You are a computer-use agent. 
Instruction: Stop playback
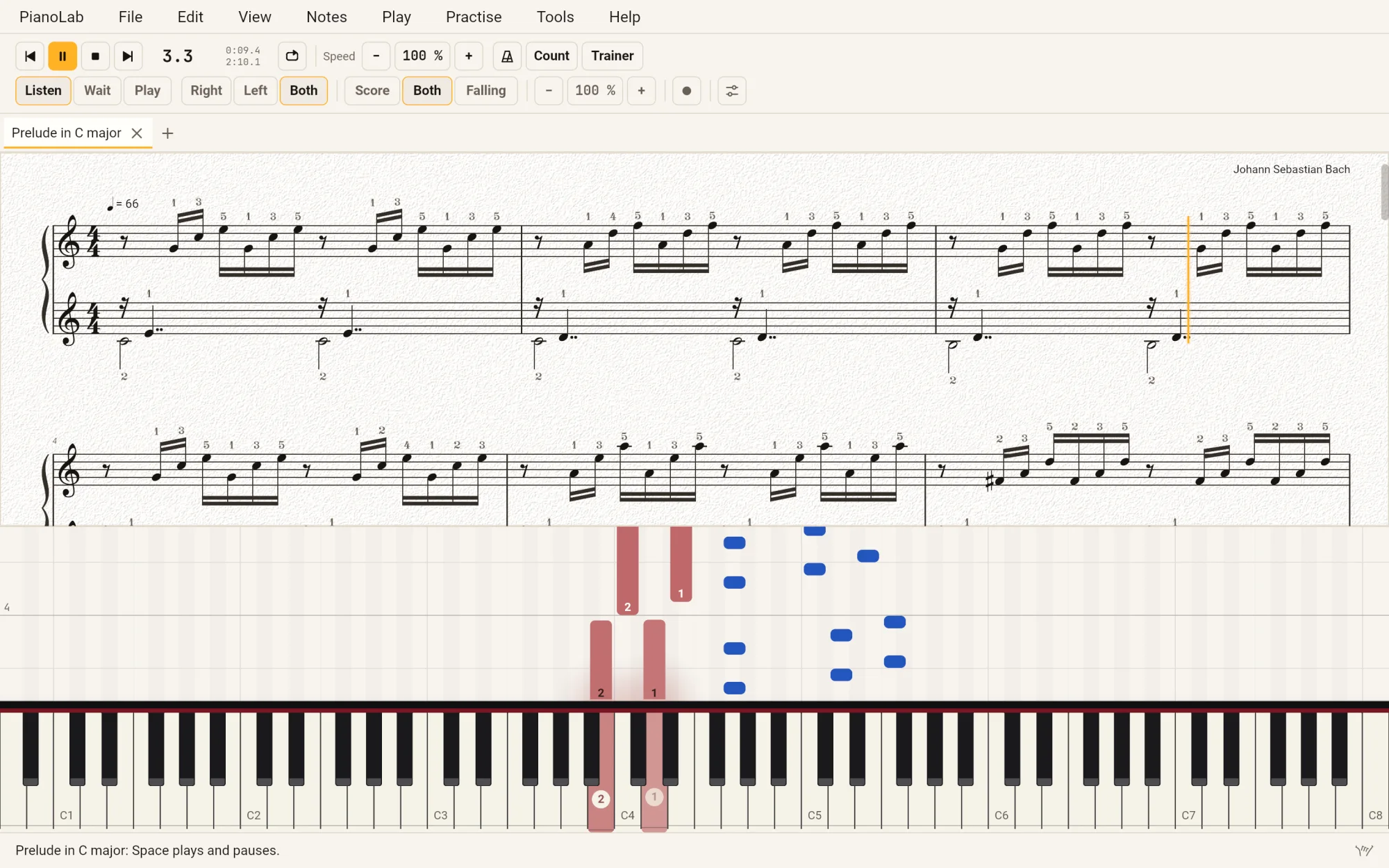[95, 56]
